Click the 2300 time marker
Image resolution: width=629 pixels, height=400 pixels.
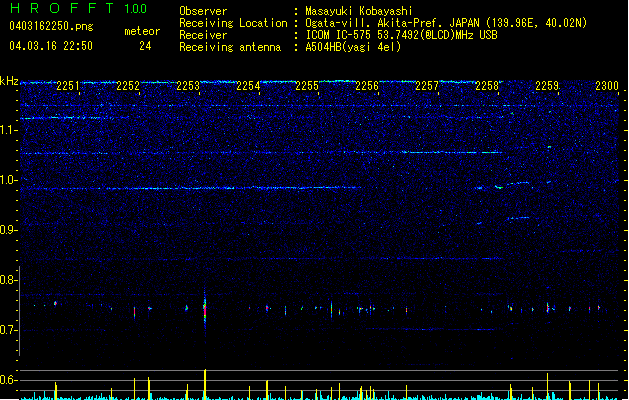click(607, 86)
